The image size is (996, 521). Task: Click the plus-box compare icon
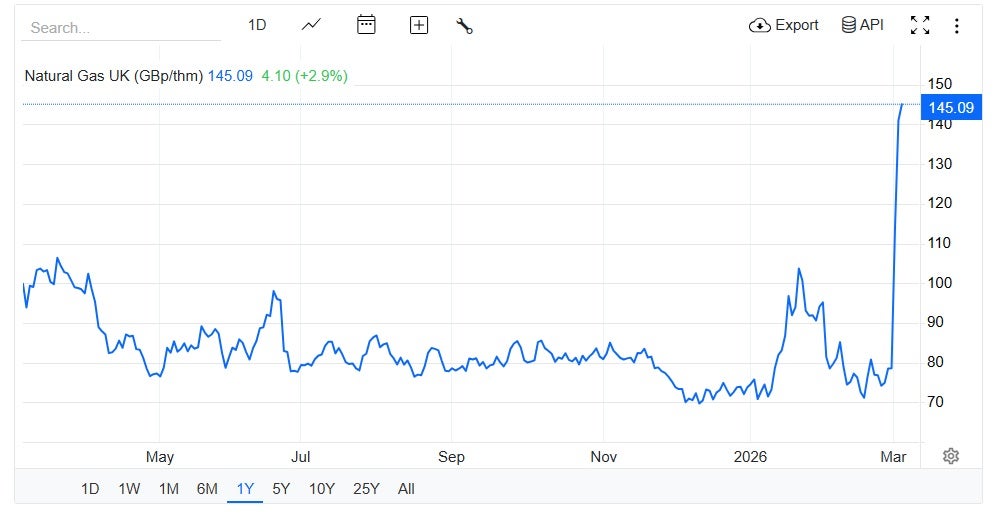(419, 25)
